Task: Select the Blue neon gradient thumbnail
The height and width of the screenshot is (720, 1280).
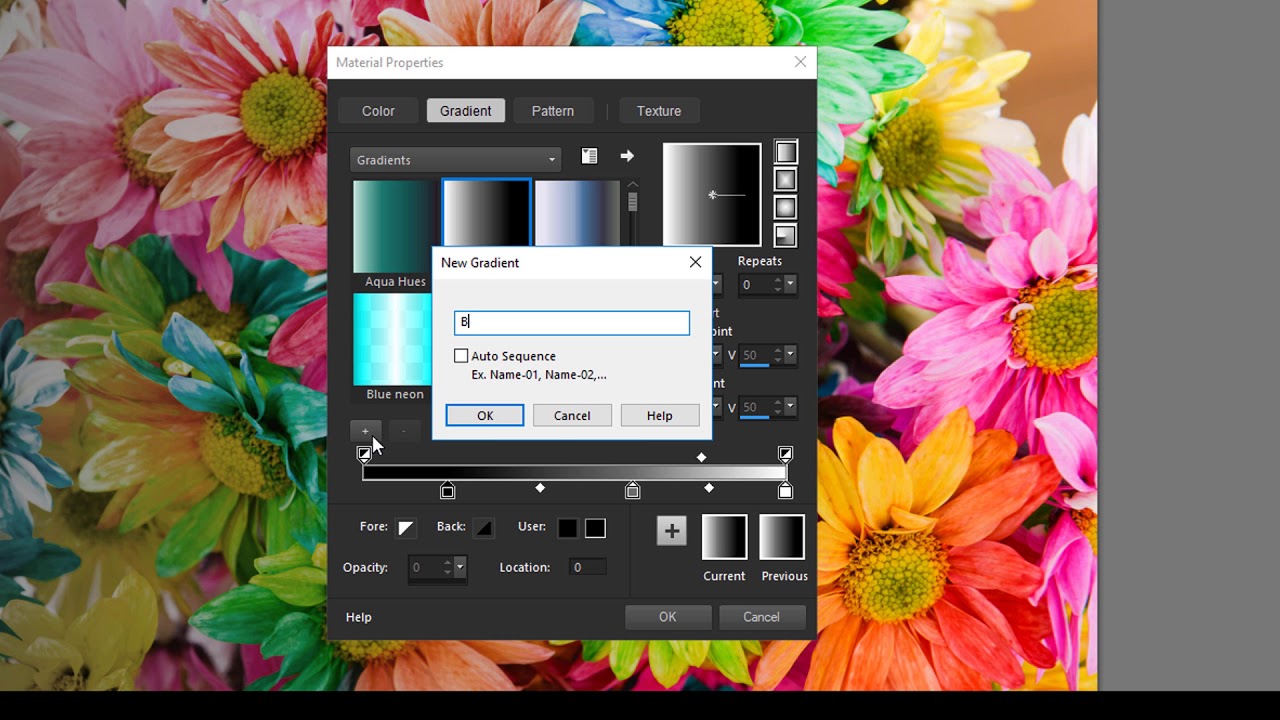Action: click(391, 339)
